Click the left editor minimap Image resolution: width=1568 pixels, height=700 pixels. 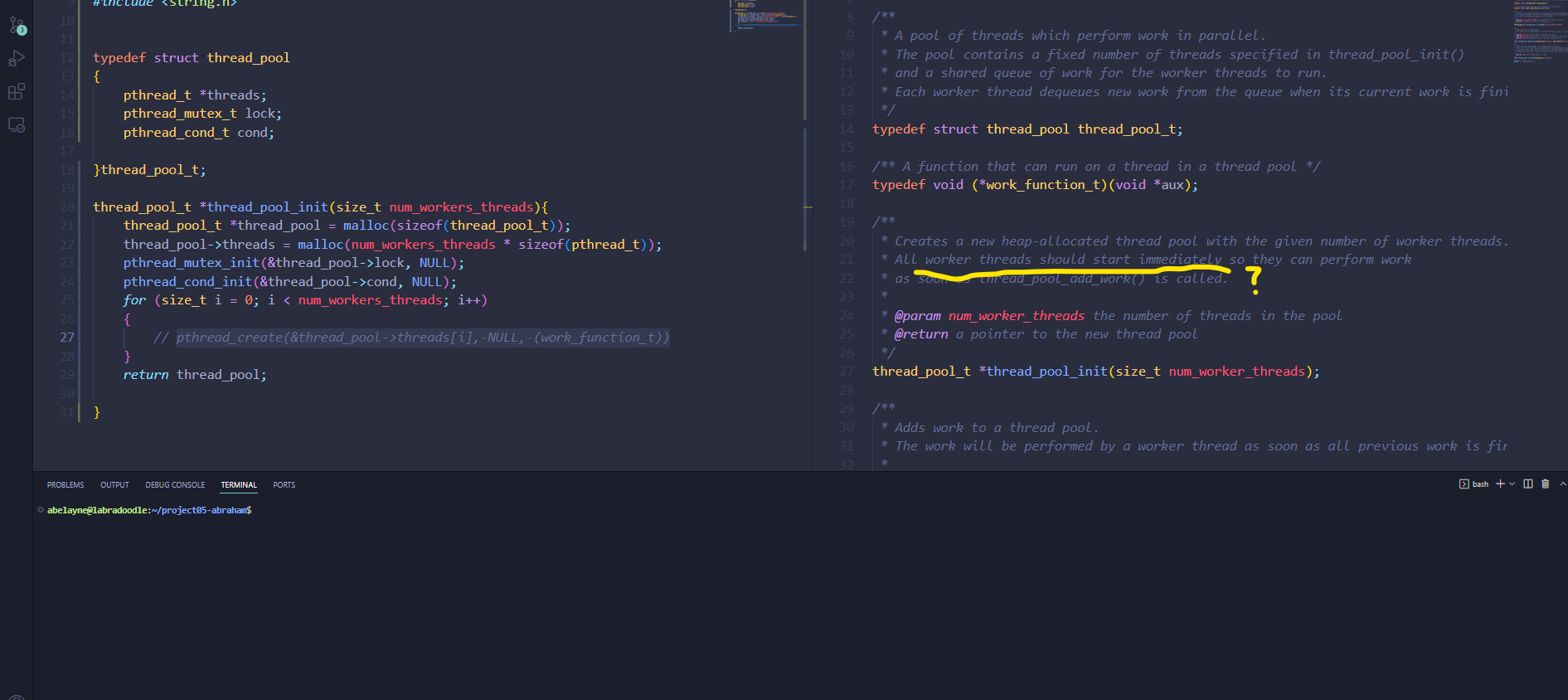click(765, 17)
